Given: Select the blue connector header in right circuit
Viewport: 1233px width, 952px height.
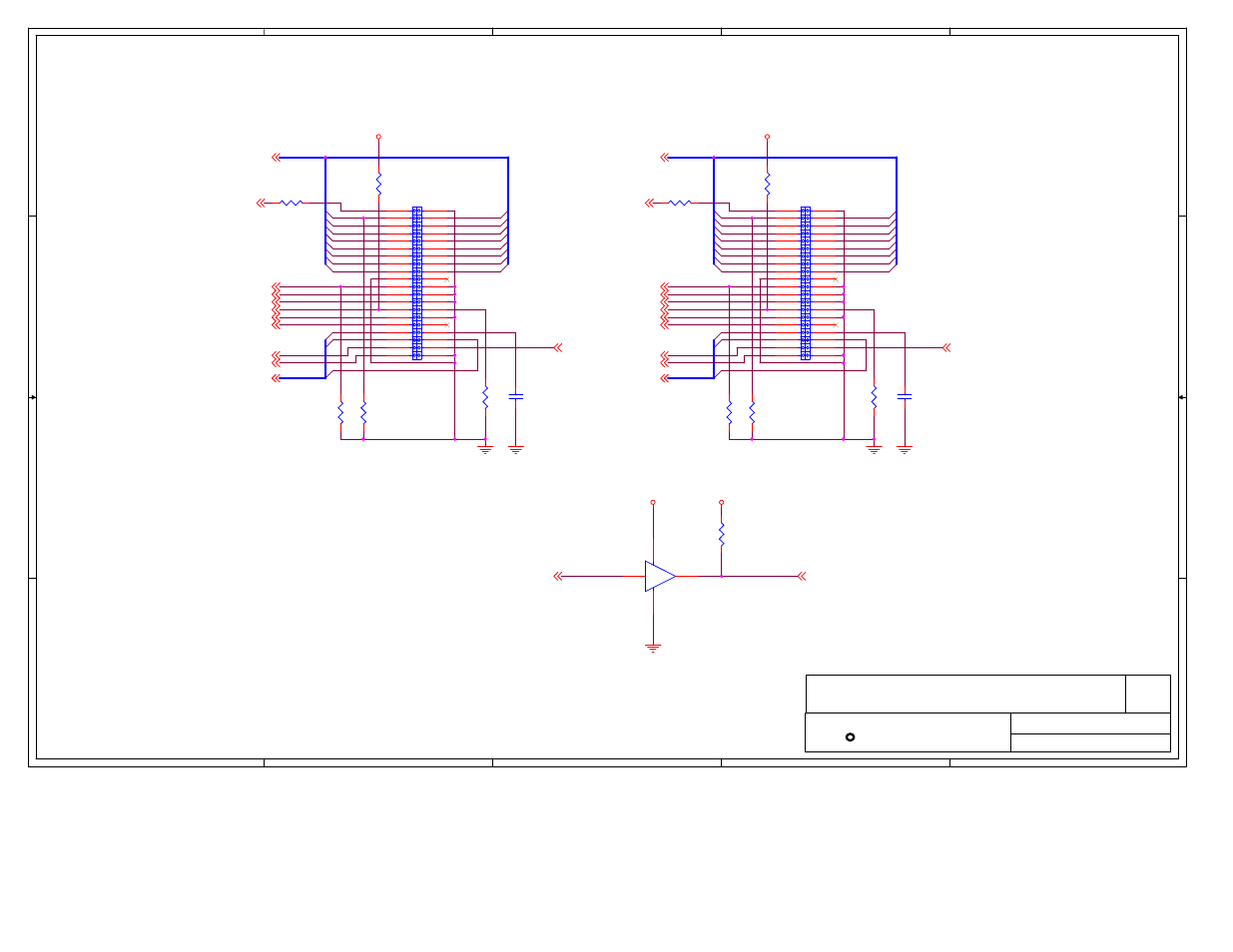Looking at the screenshot, I should [x=806, y=283].
